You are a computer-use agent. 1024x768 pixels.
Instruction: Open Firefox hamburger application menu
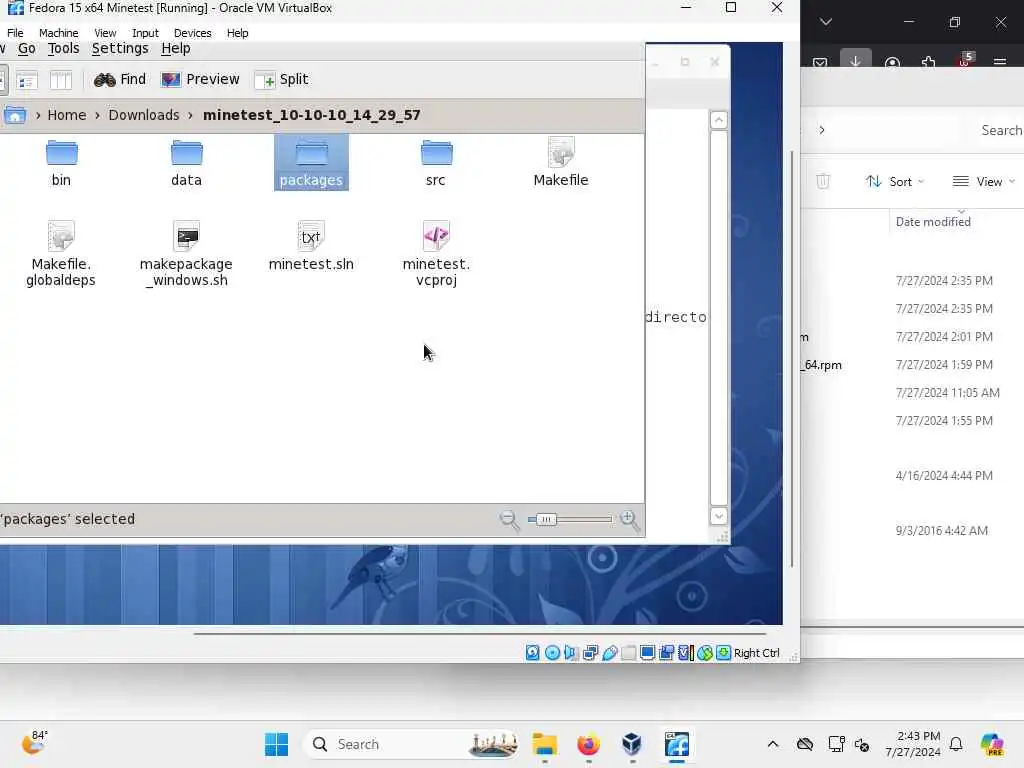(x=999, y=62)
